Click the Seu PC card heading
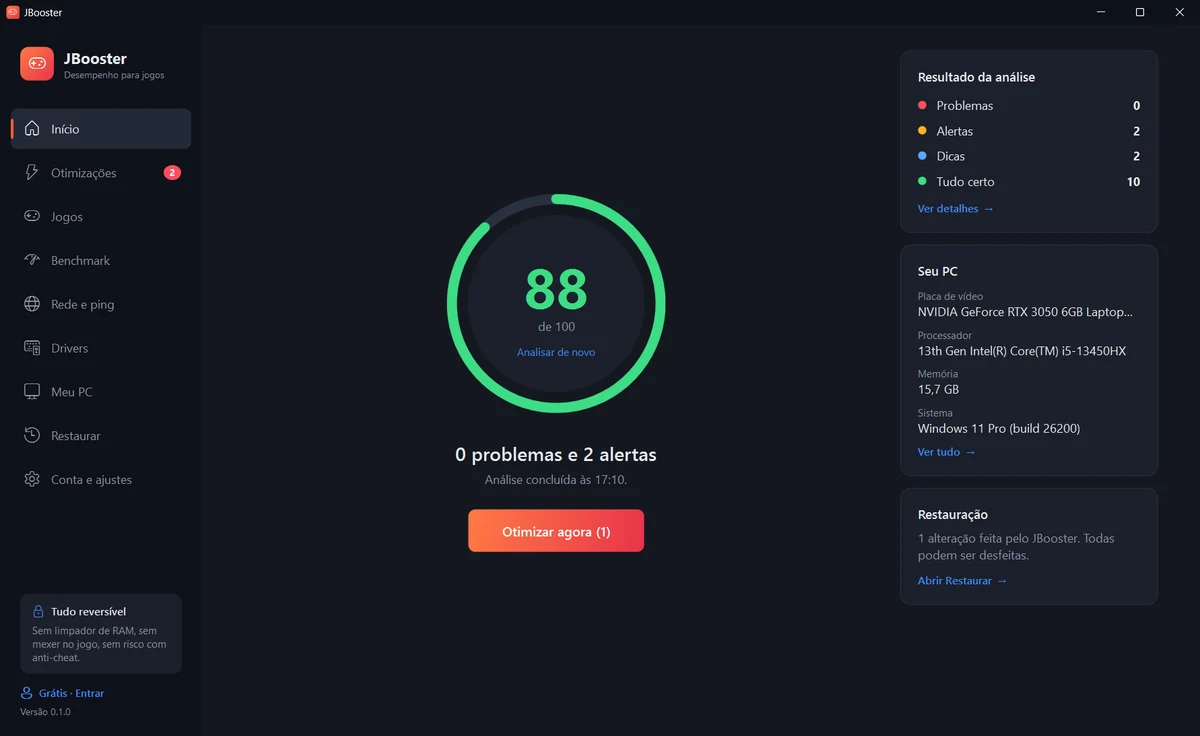 (938, 272)
